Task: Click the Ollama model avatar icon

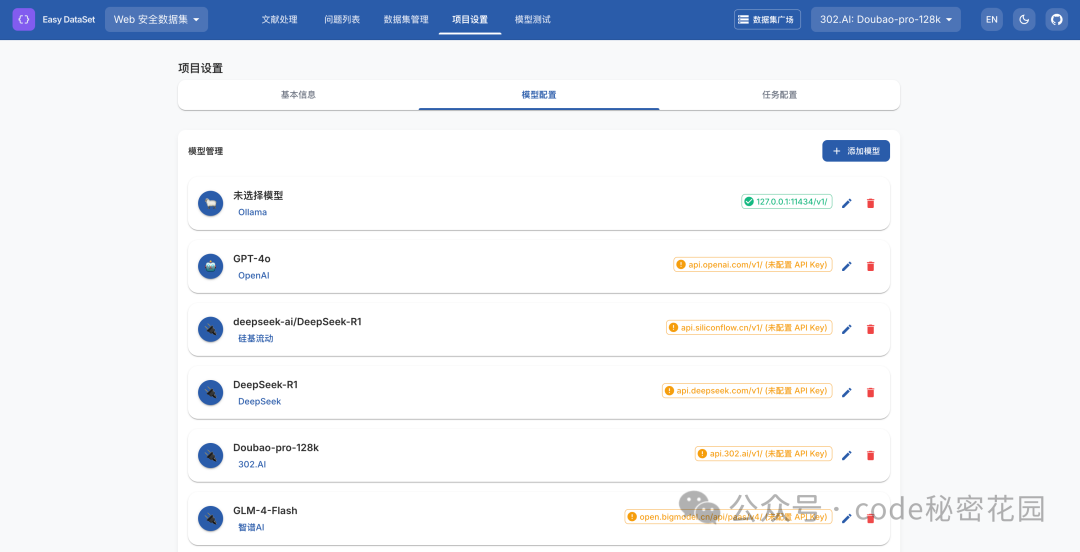Action: pyautogui.click(x=211, y=203)
